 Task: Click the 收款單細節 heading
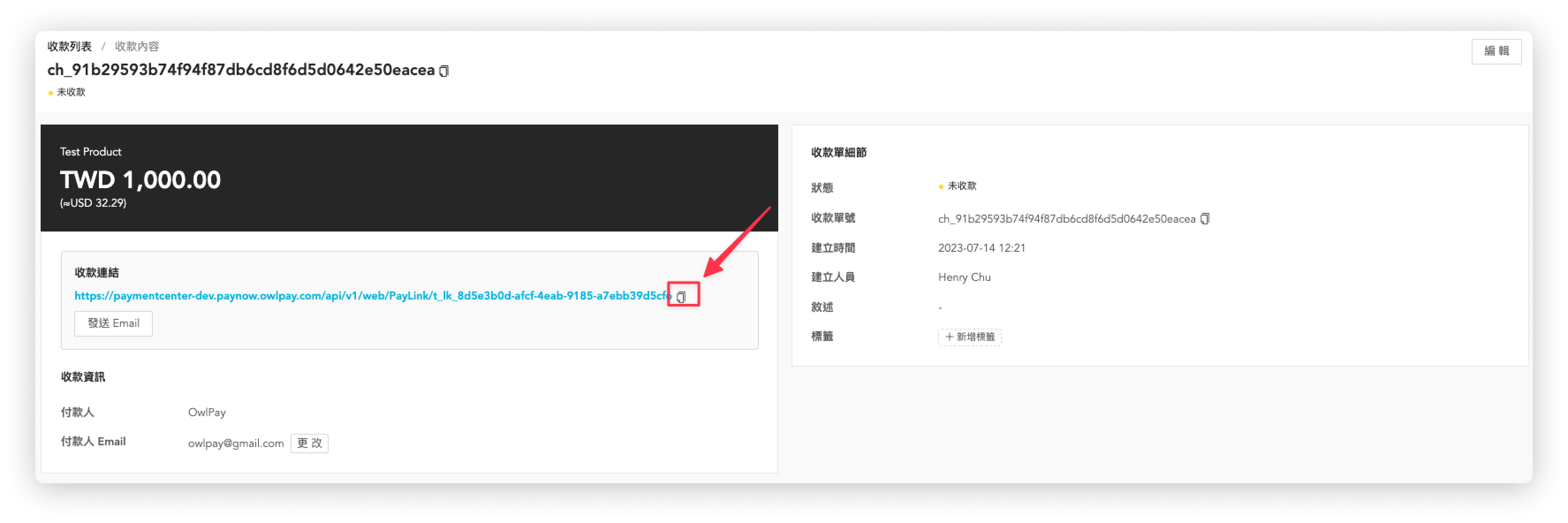click(x=839, y=153)
